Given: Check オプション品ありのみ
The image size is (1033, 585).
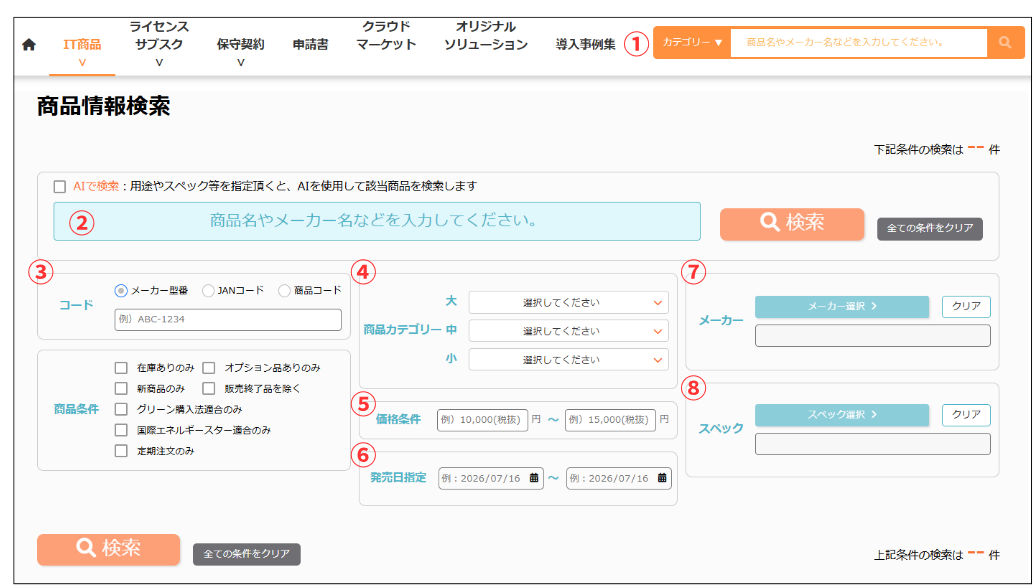Looking at the screenshot, I should pos(209,368).
